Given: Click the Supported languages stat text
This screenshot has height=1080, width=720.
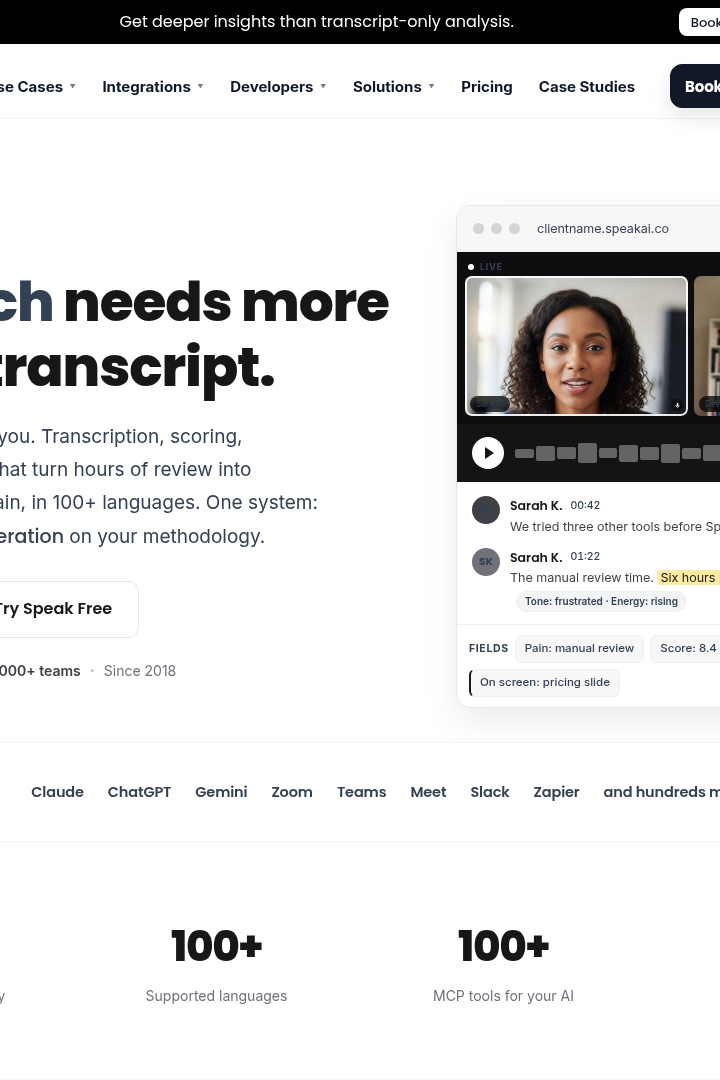Looking at the screenshot, I should [216, 996].
